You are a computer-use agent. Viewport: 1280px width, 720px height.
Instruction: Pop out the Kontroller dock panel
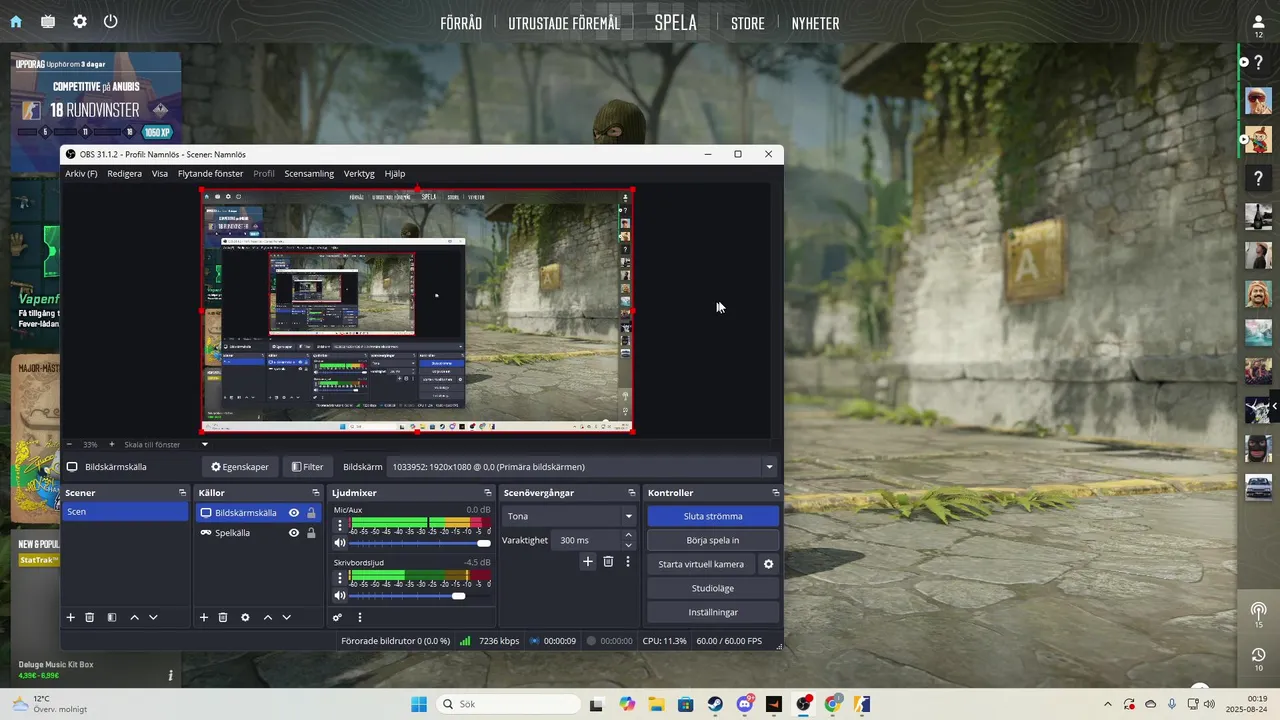click(775, 493)
